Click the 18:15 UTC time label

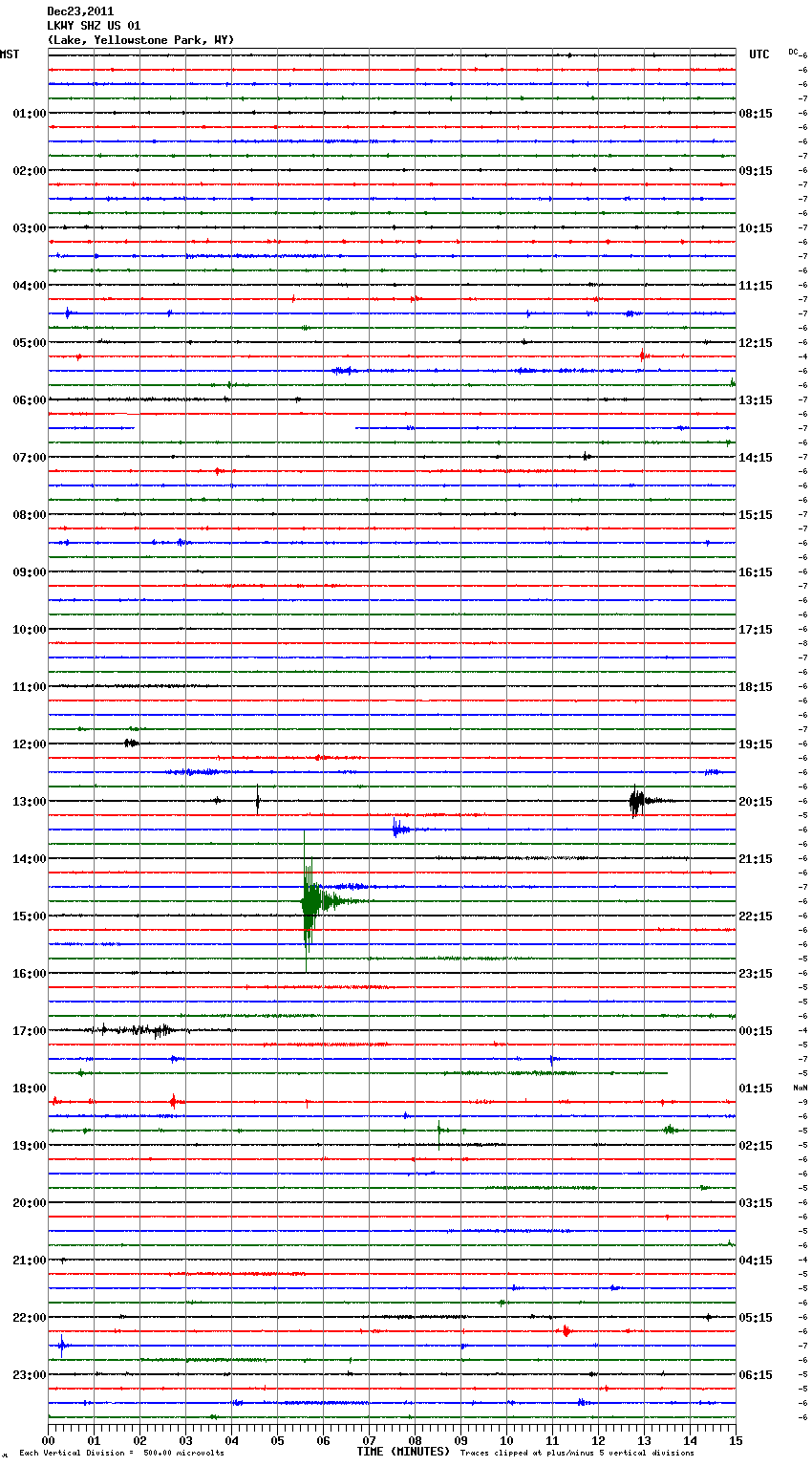(756, 687)
